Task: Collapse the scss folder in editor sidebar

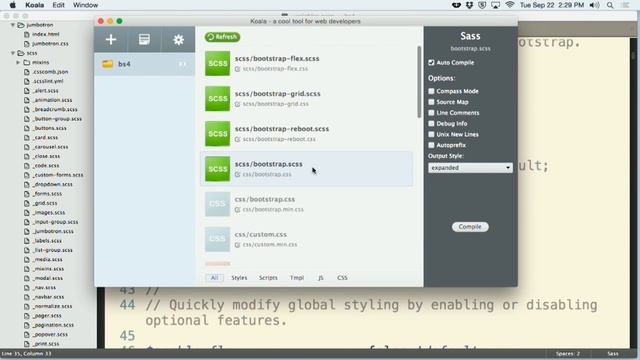Action: 13,53
